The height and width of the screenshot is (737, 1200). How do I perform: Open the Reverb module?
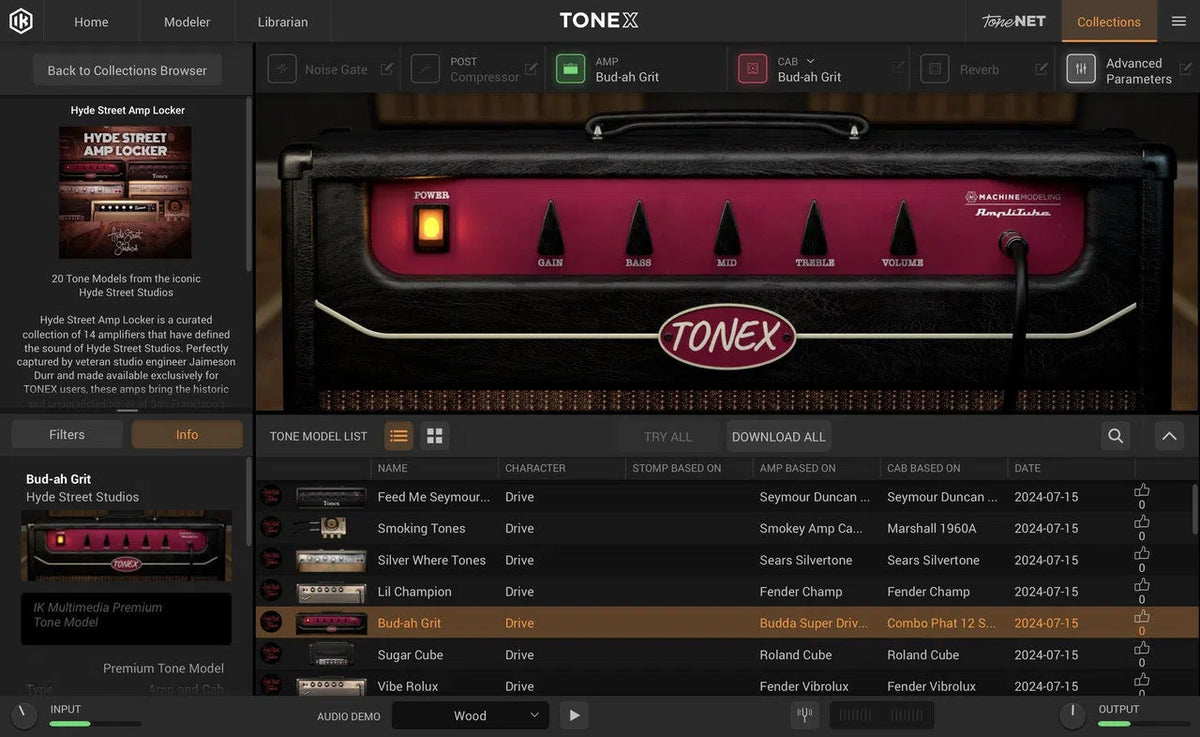pyautogui.click(x=934, y=69)
